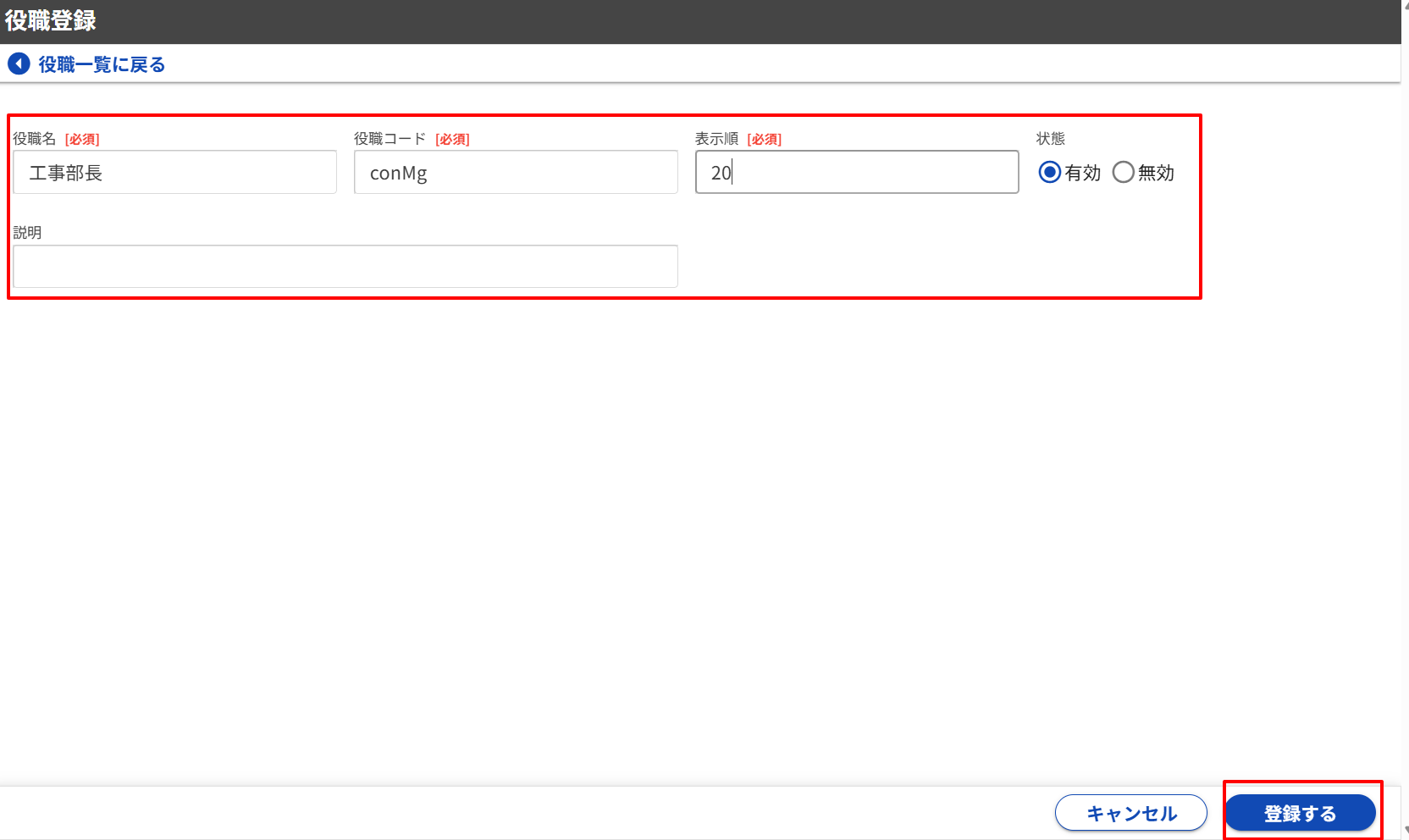The width and height of the screenshot is (1409, 840).
Task: Click the 有効 option label text
Action: pyautogui.click(x=1083, y=173)
